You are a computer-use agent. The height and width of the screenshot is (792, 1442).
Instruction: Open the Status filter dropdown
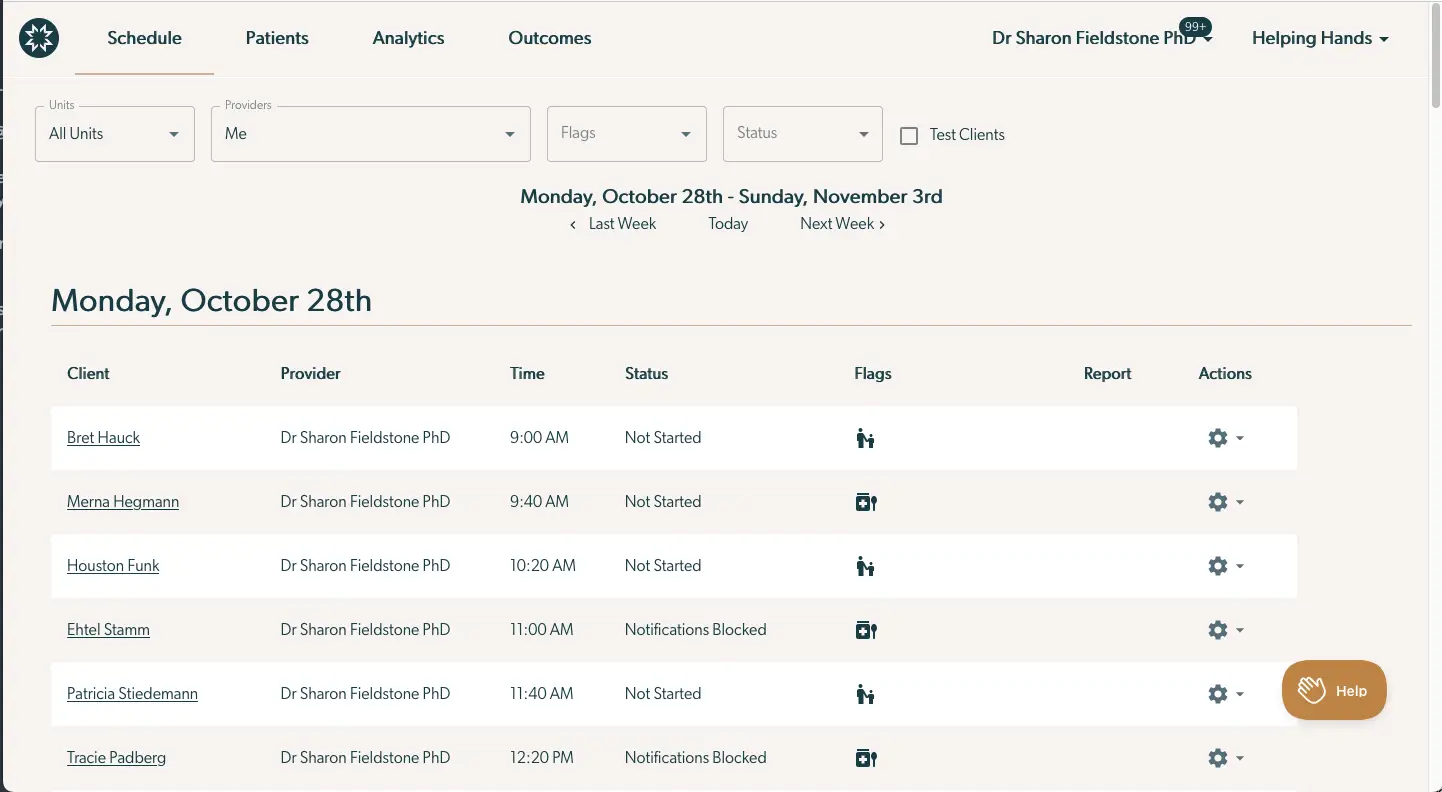pyautogui.click(x=802, y=133)
